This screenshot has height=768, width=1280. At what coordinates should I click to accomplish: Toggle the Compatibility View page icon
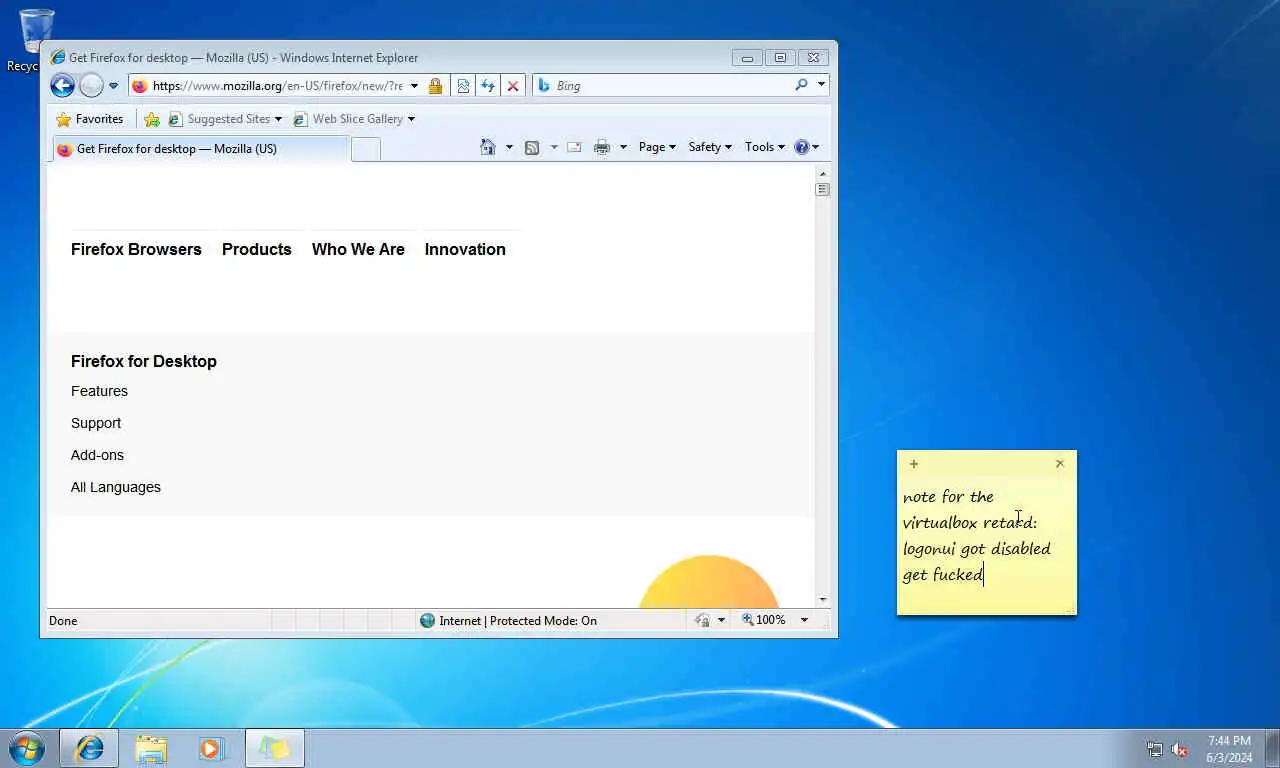(463, 86)
